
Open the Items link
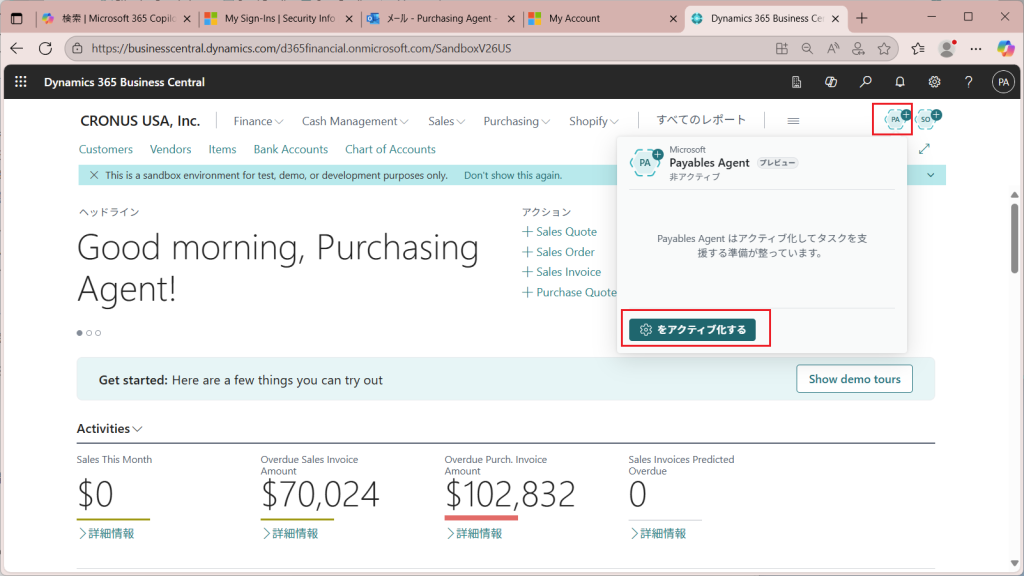coord(222,149)
